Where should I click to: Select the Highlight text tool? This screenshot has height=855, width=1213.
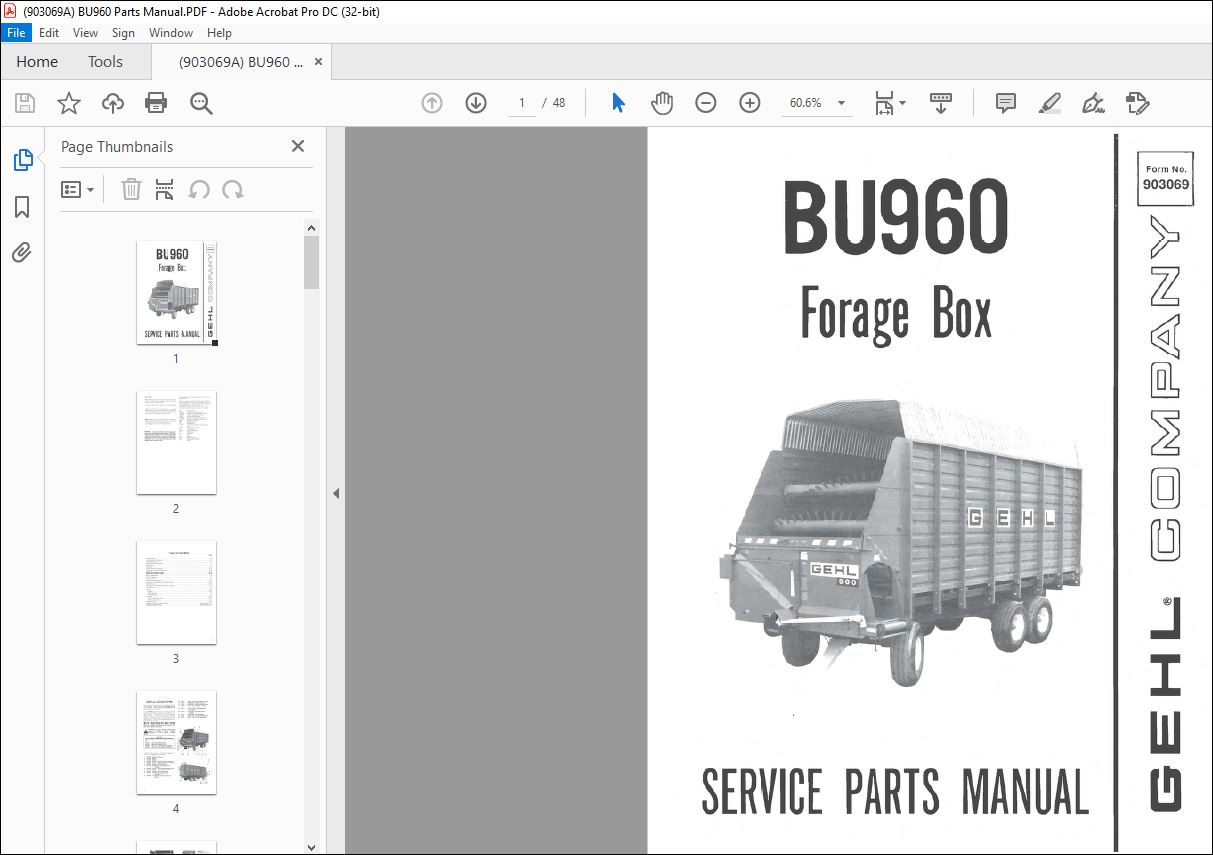coord(1049,103)
